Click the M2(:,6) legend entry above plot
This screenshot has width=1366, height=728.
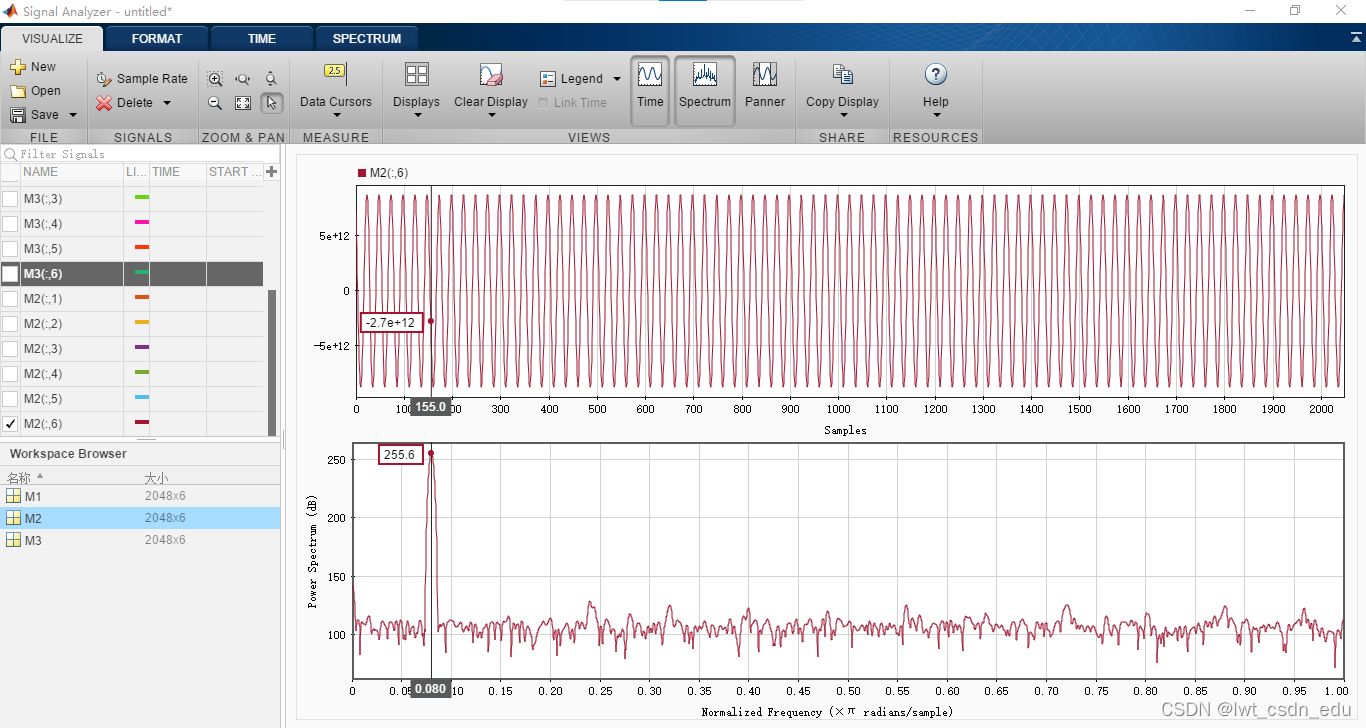click(x=383, y=173)
